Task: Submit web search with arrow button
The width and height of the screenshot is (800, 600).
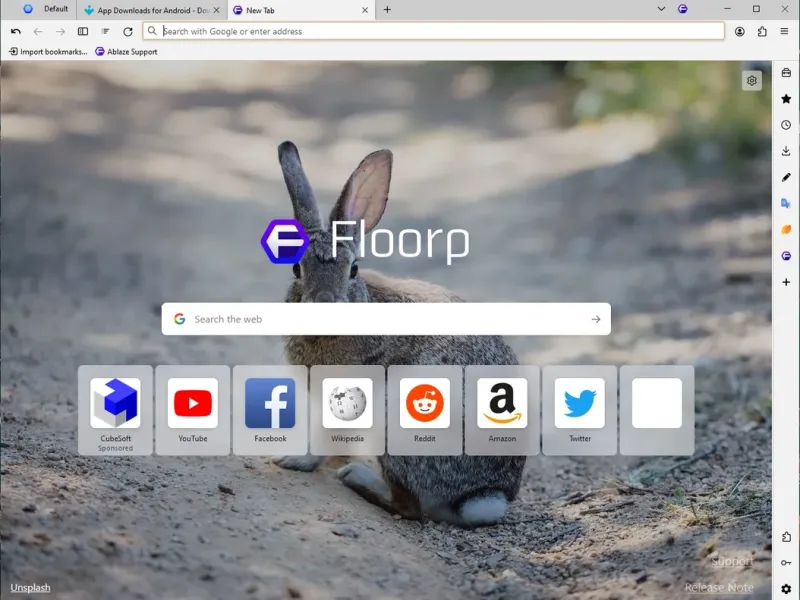Action: (x=596, y=319)
